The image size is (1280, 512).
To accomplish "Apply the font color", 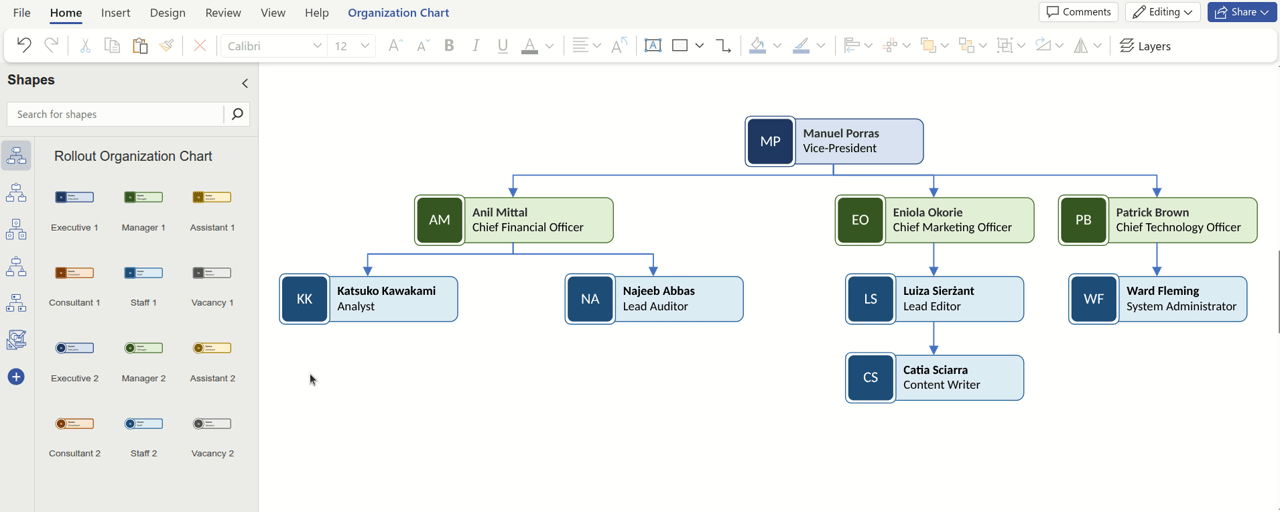I will 530,46.
